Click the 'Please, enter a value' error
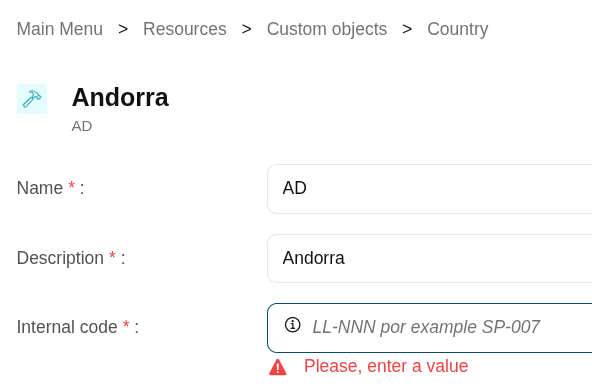The image size is (592, 391). (386, 366)
